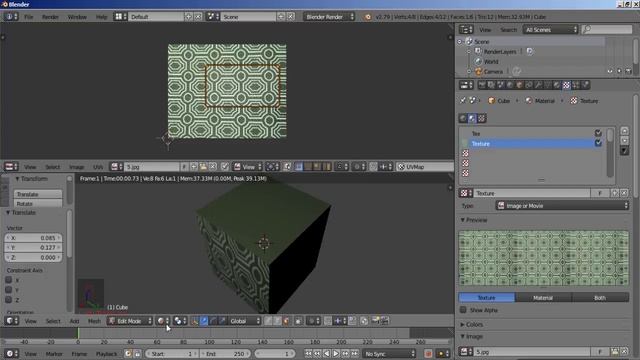Open the UVs menu in image editor
Screen dimensions: 640x360
pos(98,167)
